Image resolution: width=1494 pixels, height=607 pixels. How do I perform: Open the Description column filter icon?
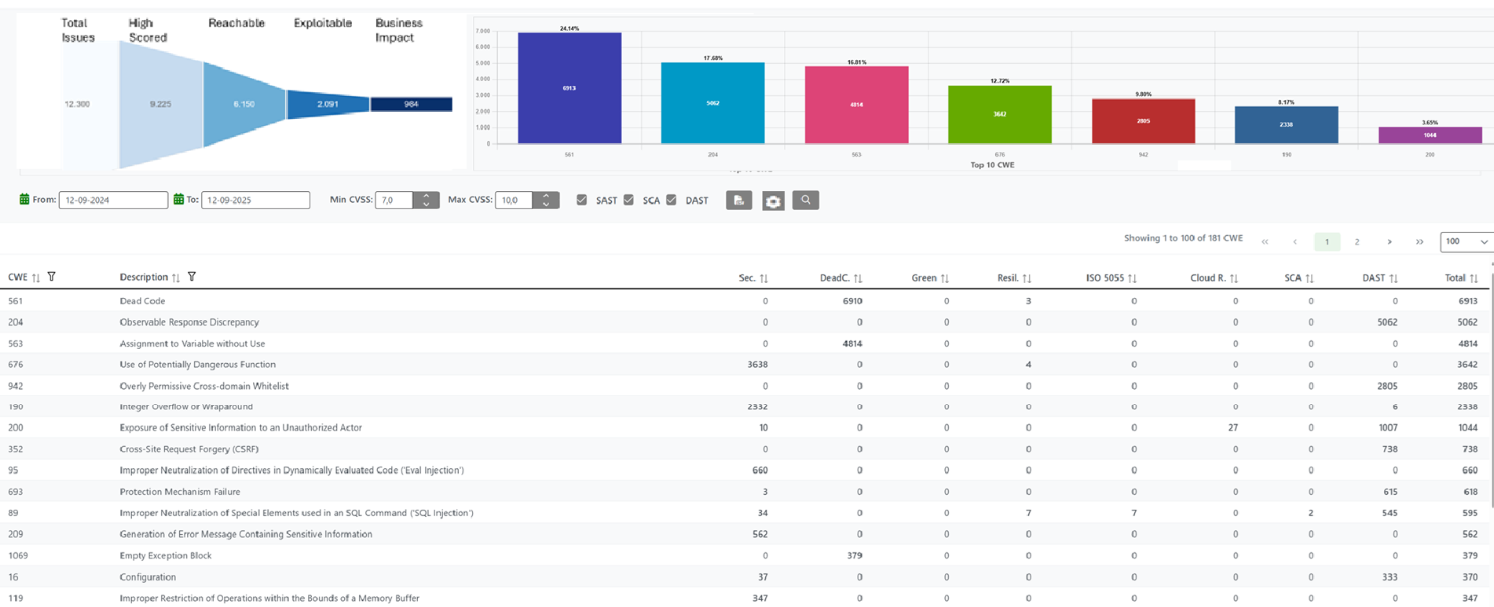point(192,277)
